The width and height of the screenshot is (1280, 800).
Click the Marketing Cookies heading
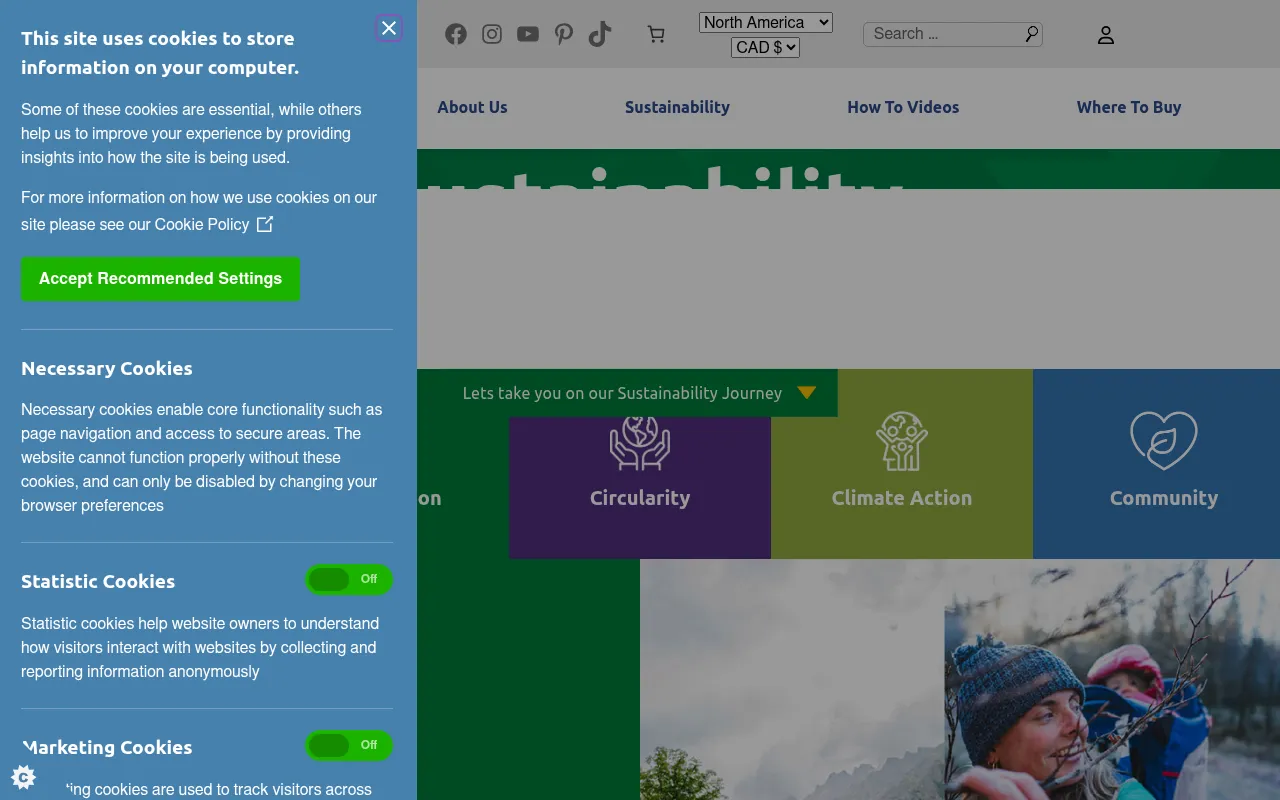107,747
